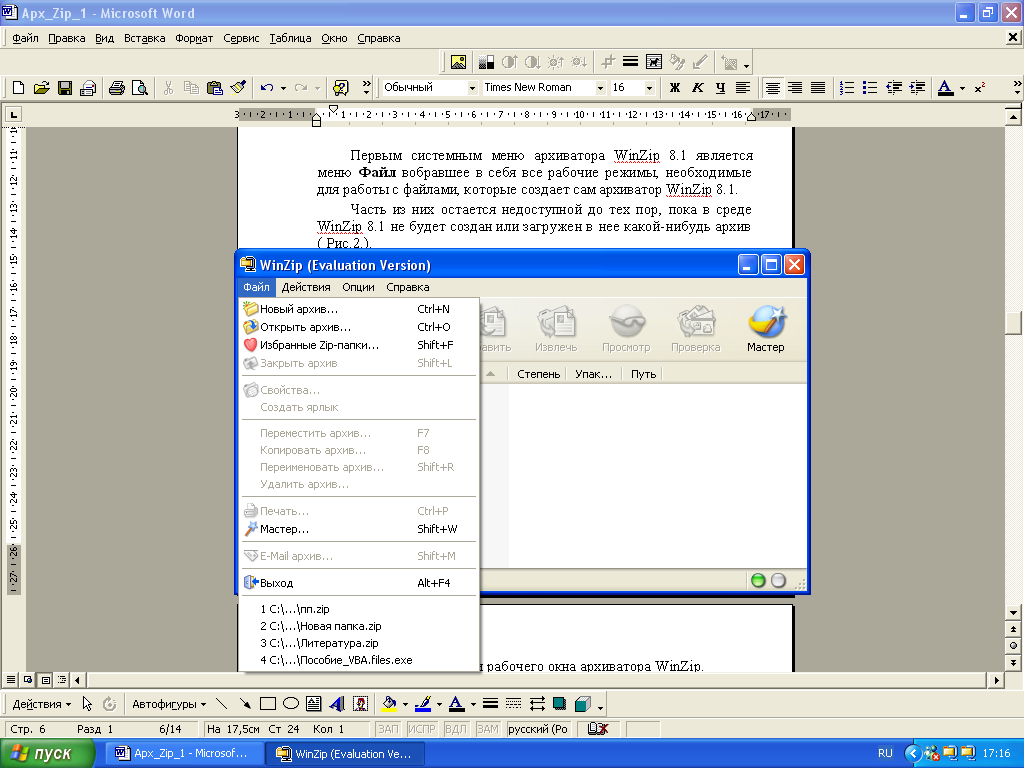The height and width of the screenshot is (768, 1024).
Task: Center-align the paragraph text
Action: 773,88
